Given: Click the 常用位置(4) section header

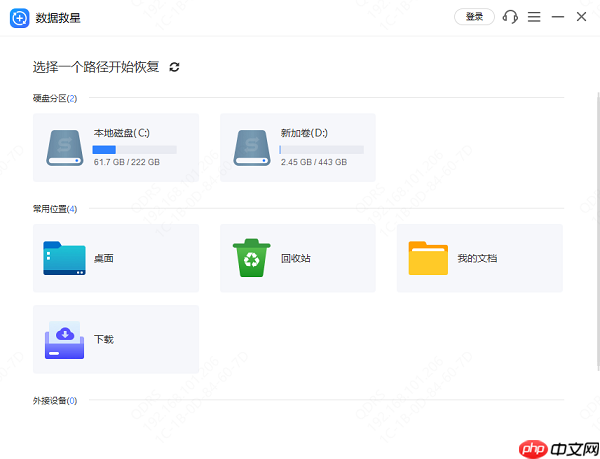Looking at the screenshot, I should click(54, 209).
